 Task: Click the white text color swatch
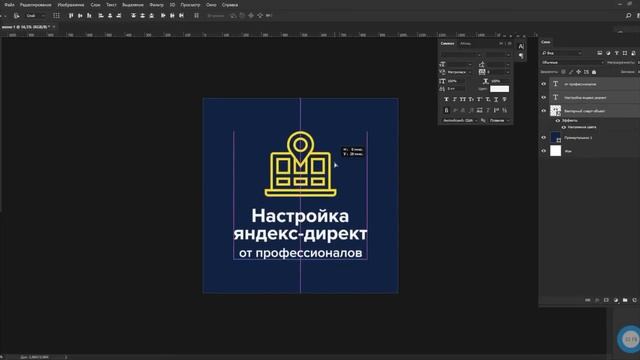click(500, 89)
